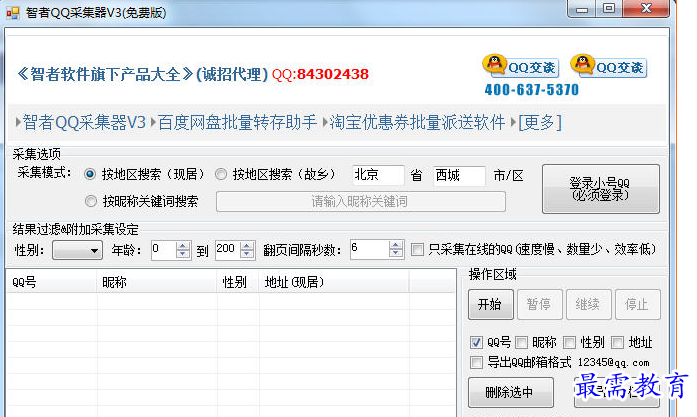Decrease the minimum 年龄 value
697x417 pixels.
click(x=183, y=254)
